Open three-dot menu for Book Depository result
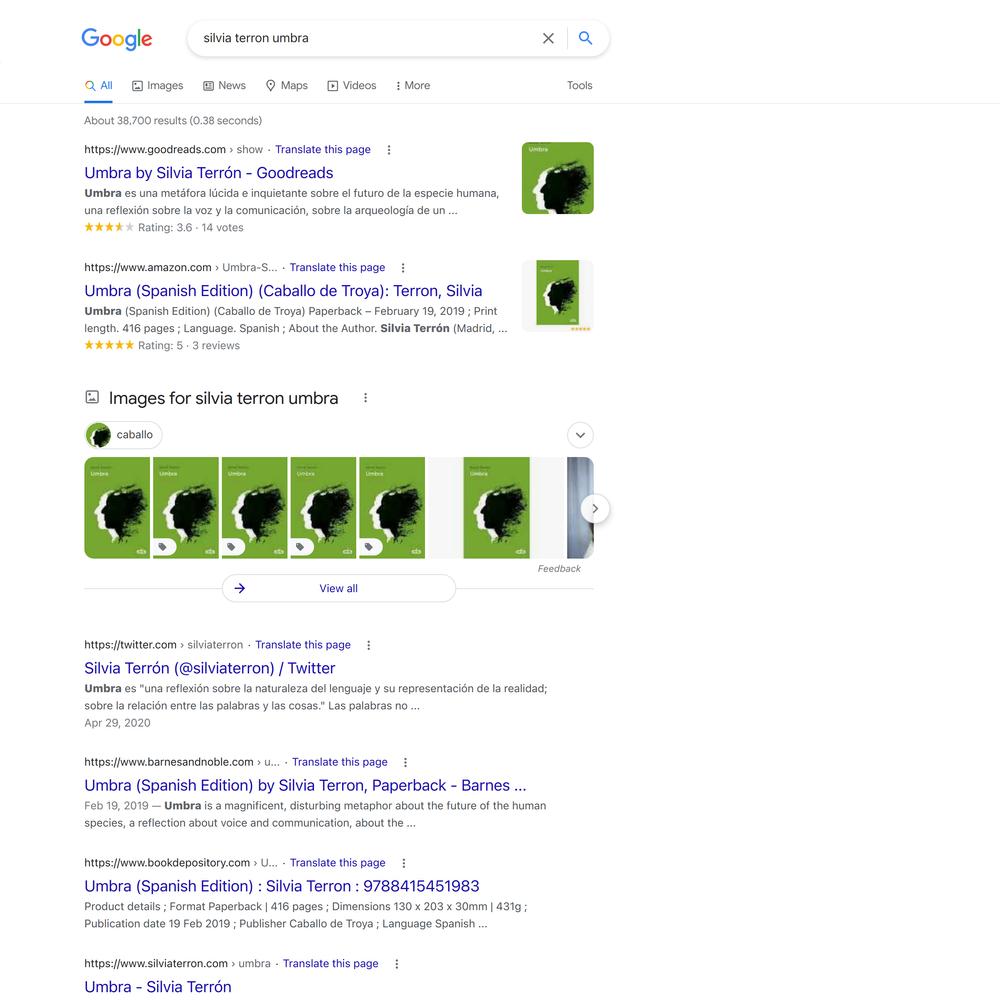 coord(404,863)
